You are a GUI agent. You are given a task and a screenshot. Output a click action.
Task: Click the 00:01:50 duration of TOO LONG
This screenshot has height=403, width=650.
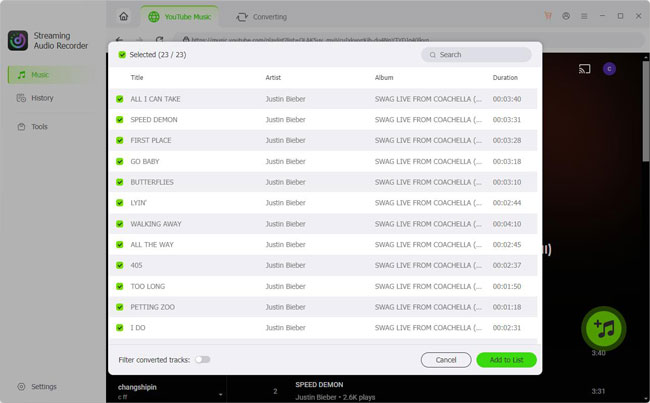[x=507, y=286]
